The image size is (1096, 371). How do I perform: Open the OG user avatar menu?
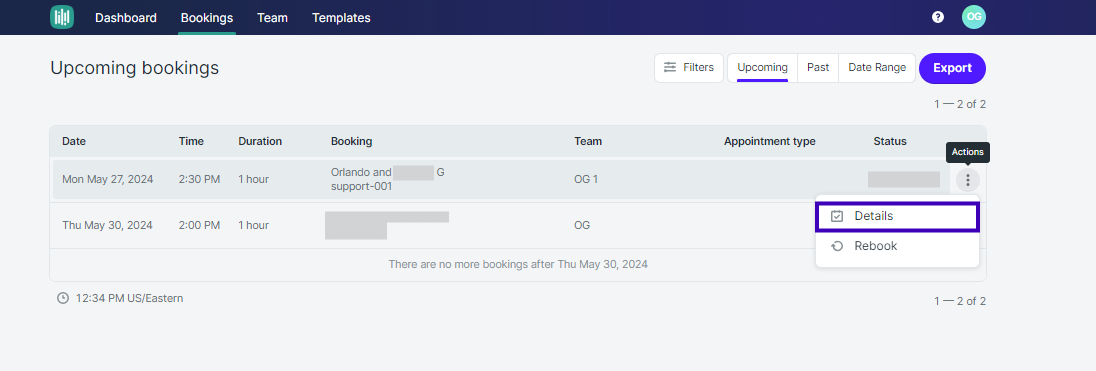pos(974,17)
